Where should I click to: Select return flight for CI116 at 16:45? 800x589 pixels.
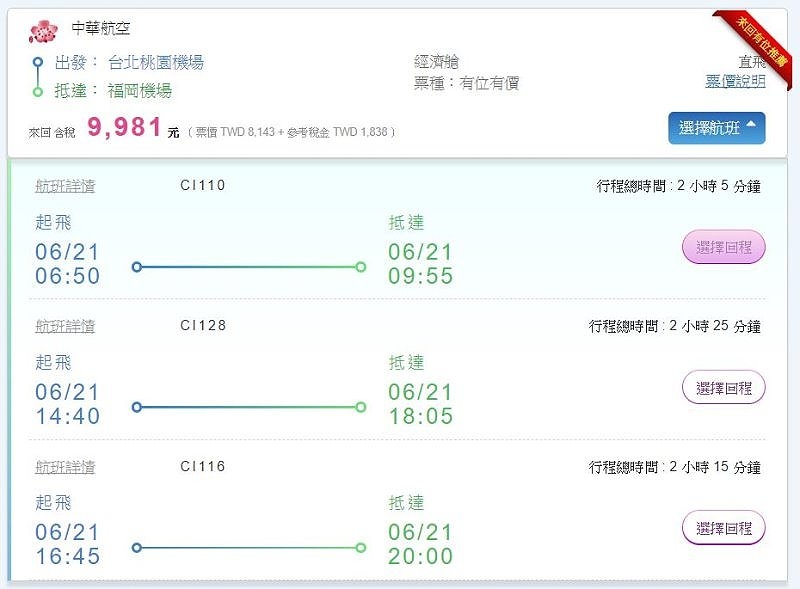click(x=723, y=527)
